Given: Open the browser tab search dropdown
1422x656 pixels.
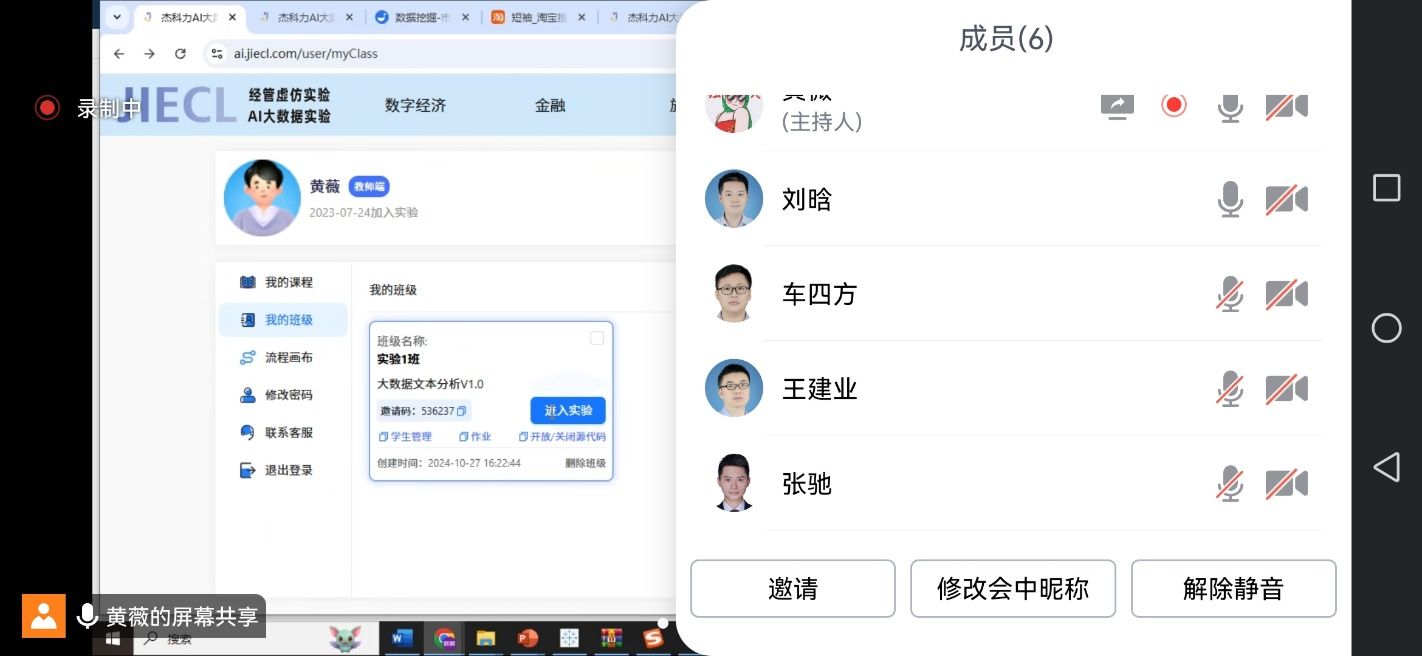Looking at the screenshot, I should pos(117,17).
